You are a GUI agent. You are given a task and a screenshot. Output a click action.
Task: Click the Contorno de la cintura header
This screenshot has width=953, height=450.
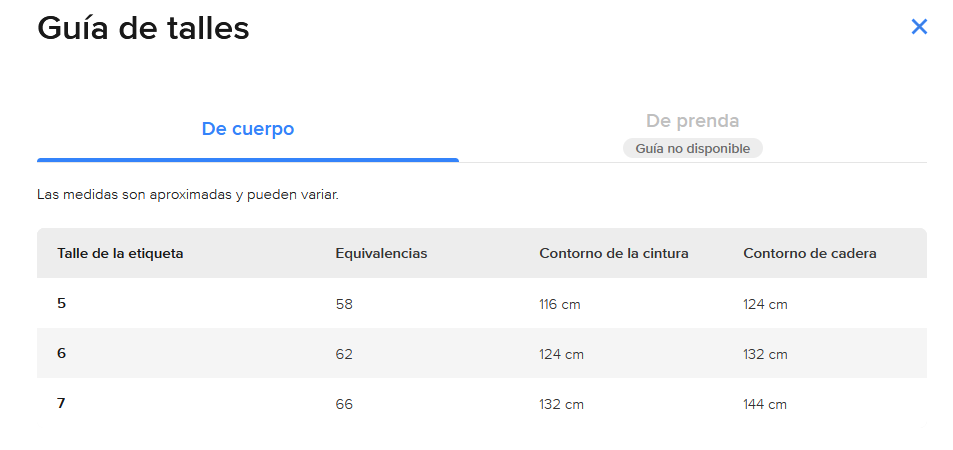click(613, 253)
